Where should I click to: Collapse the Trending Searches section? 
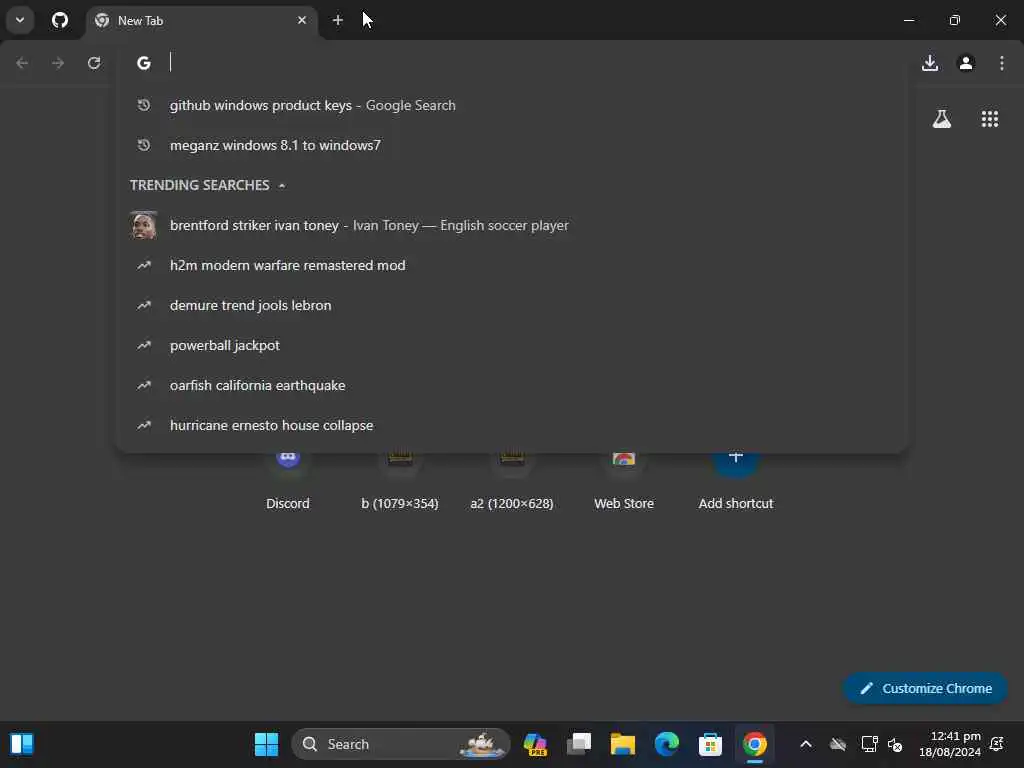click(x=281, y=185)
